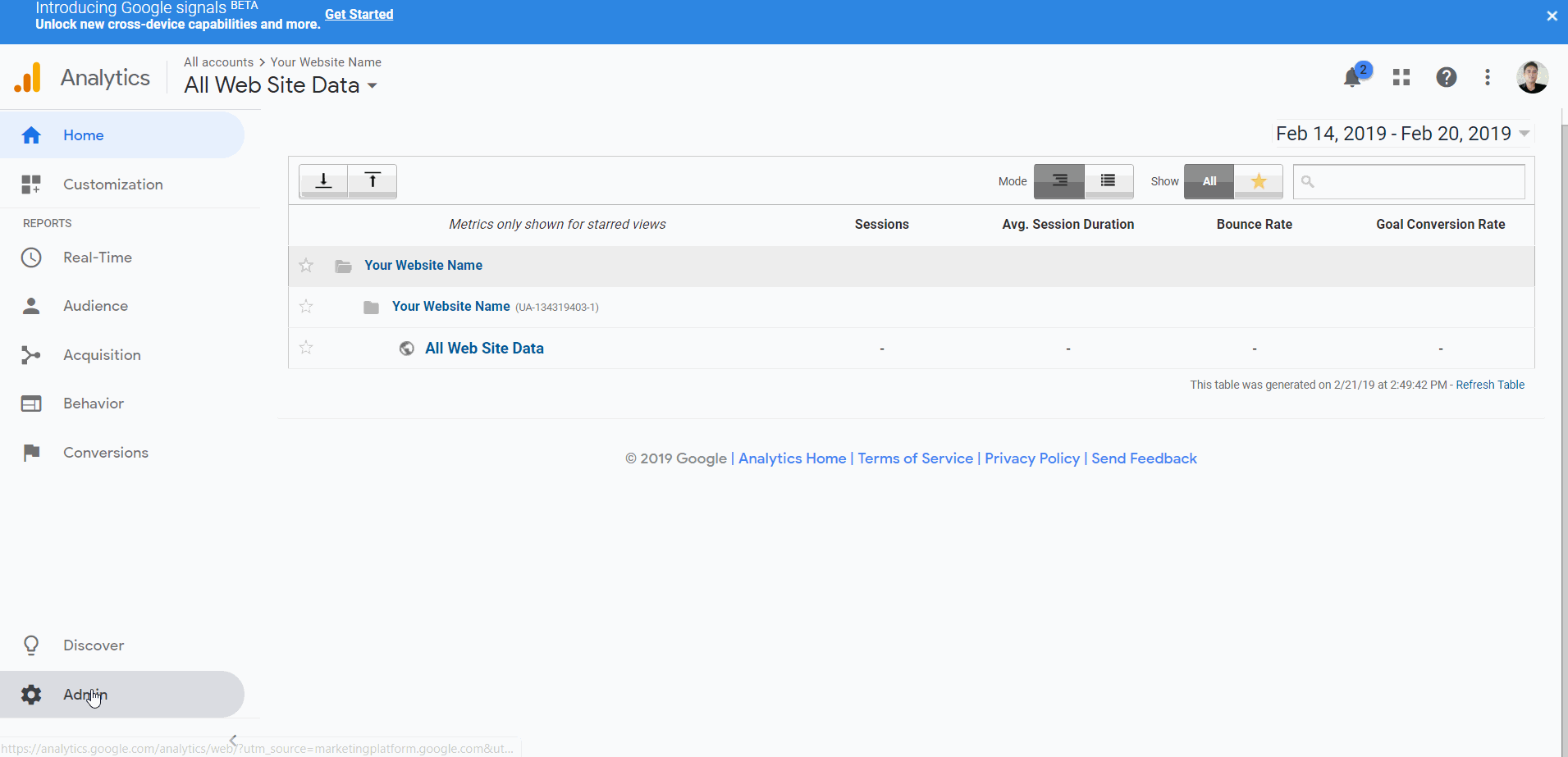Open the Terms of Service link
The width and height of the screenshot is (1568, 757).
tap(915, 458)
